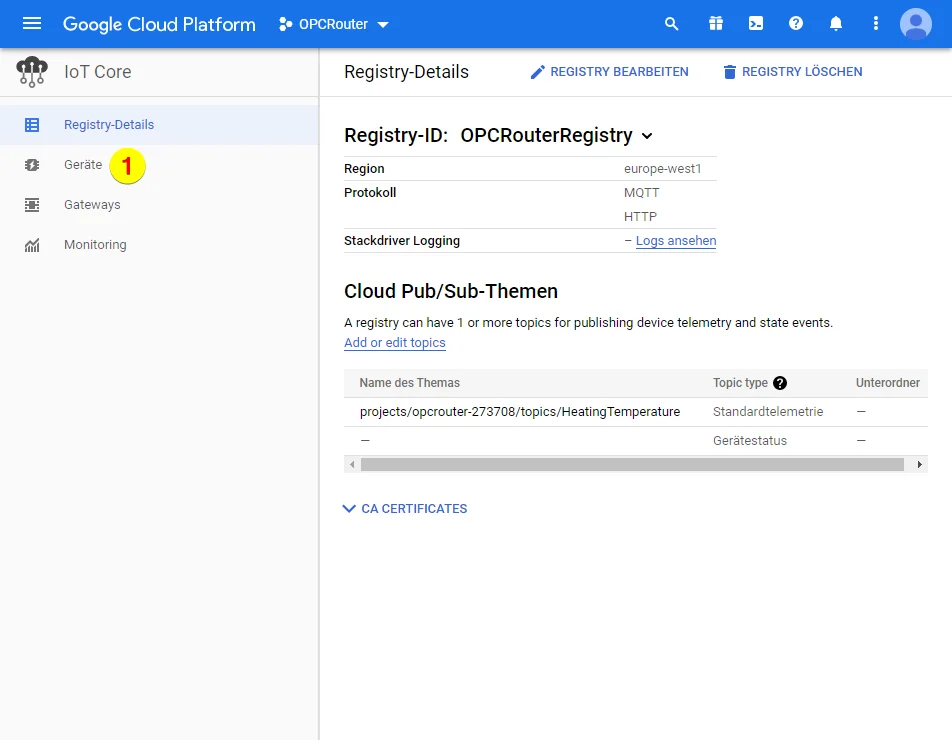
Task: Click the delete trash can icon
Action: coord(729,72)
